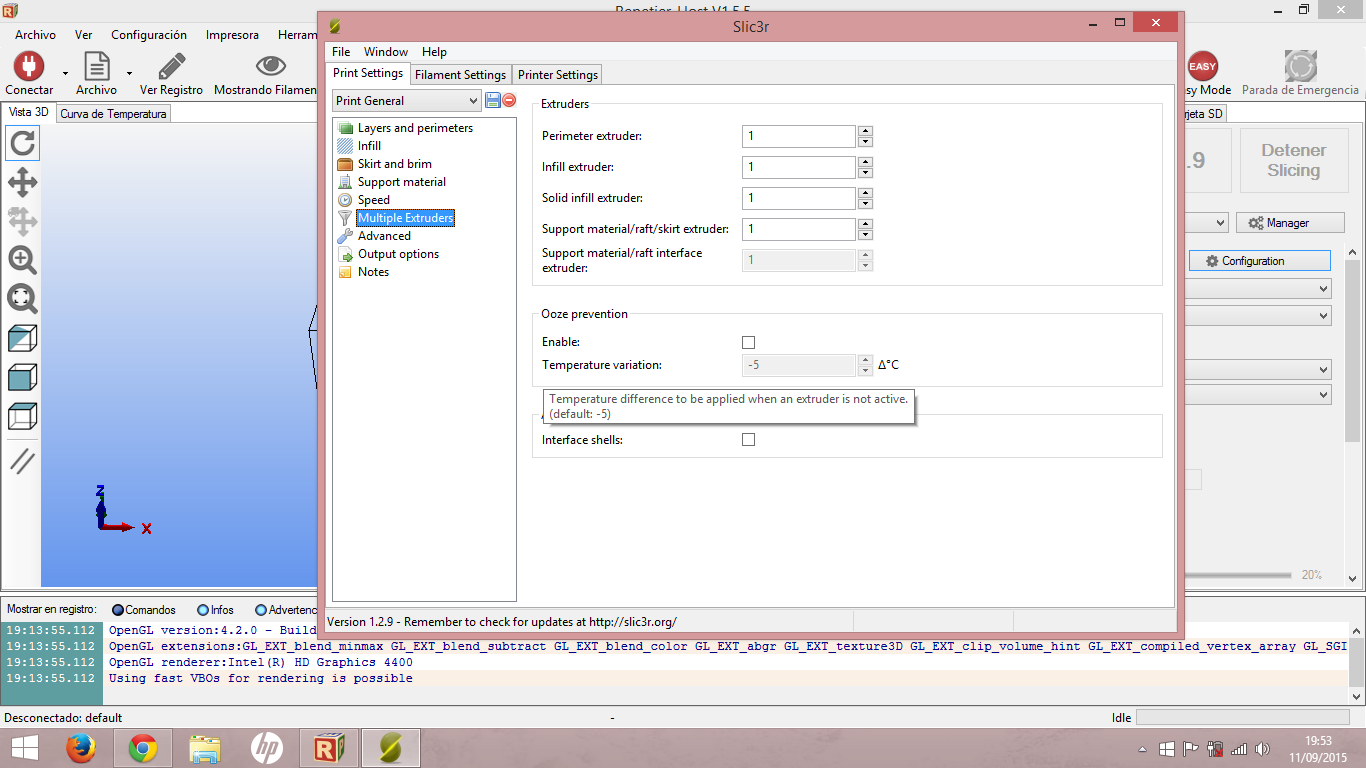This screenshot has width=1366, height=768.
Task: Decrease the Infill extruder value
Action: (x=865, y=172)
